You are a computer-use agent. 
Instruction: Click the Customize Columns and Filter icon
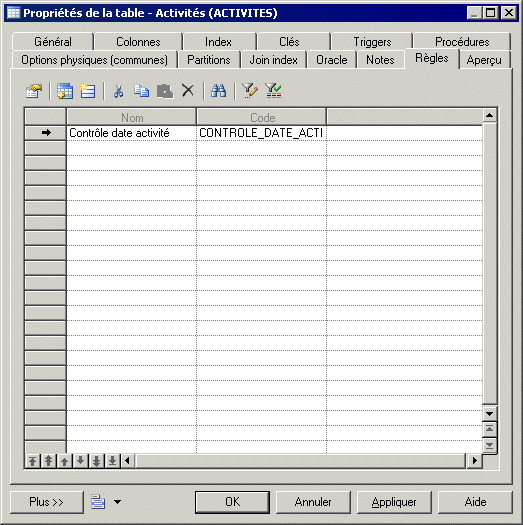[x=250, y=91]
